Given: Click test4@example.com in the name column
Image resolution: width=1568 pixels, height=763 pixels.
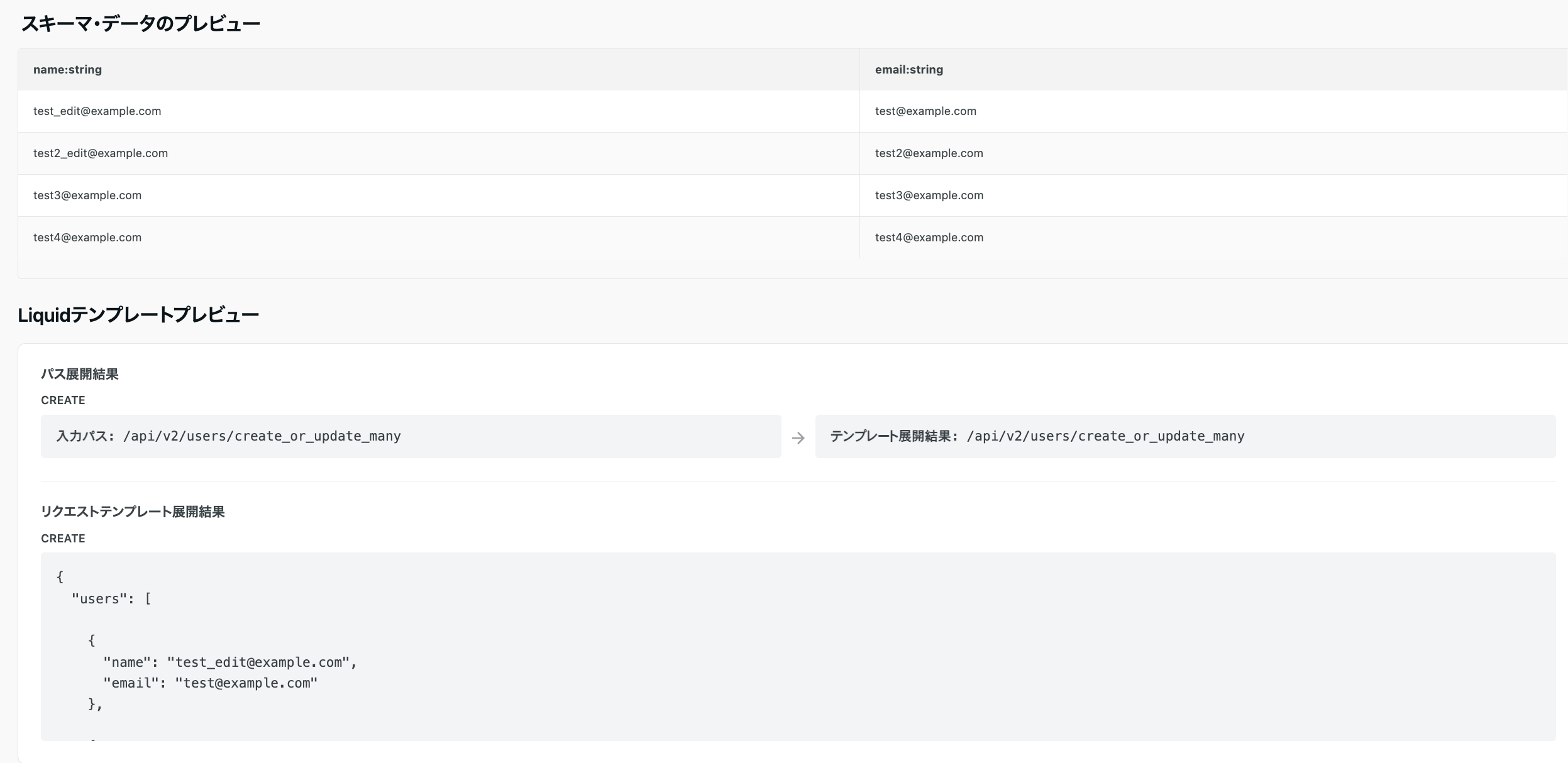Looking at the screenshot, I should click(87, 238).
